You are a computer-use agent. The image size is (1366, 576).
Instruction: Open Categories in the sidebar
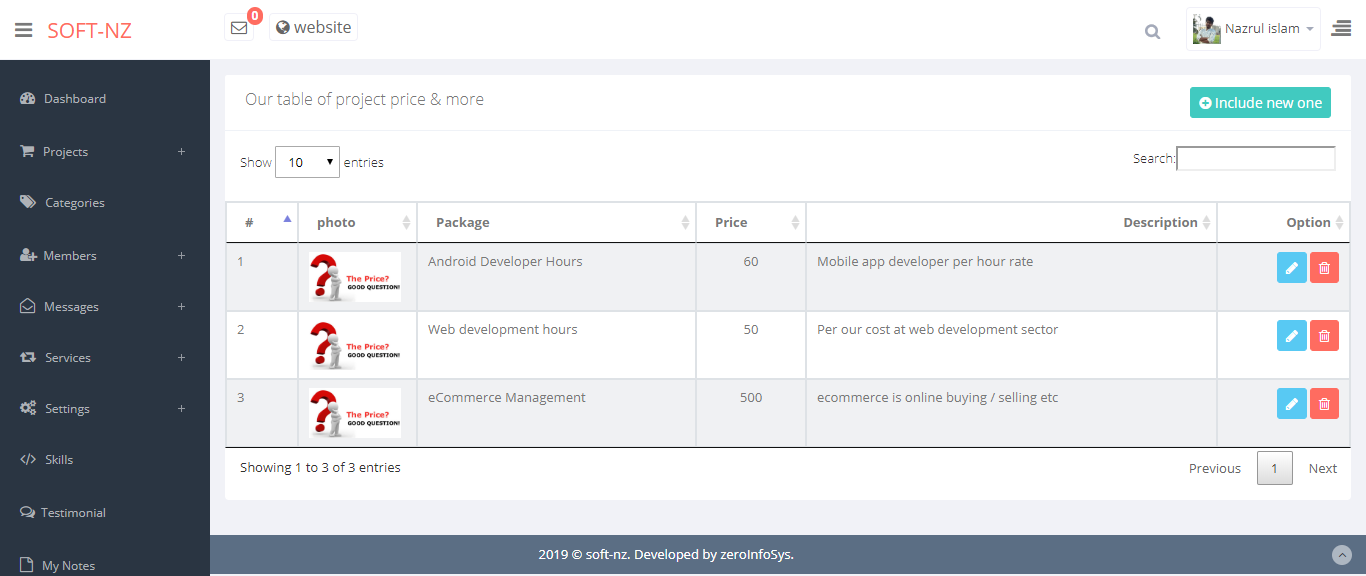pyautogui.click(x=74, y=203)
